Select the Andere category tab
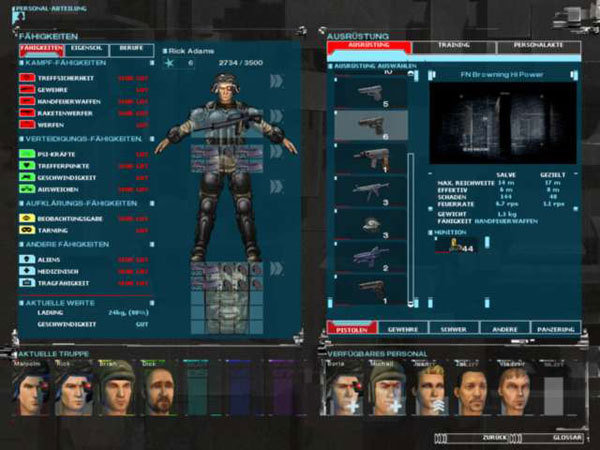 (x=504, y=329)
